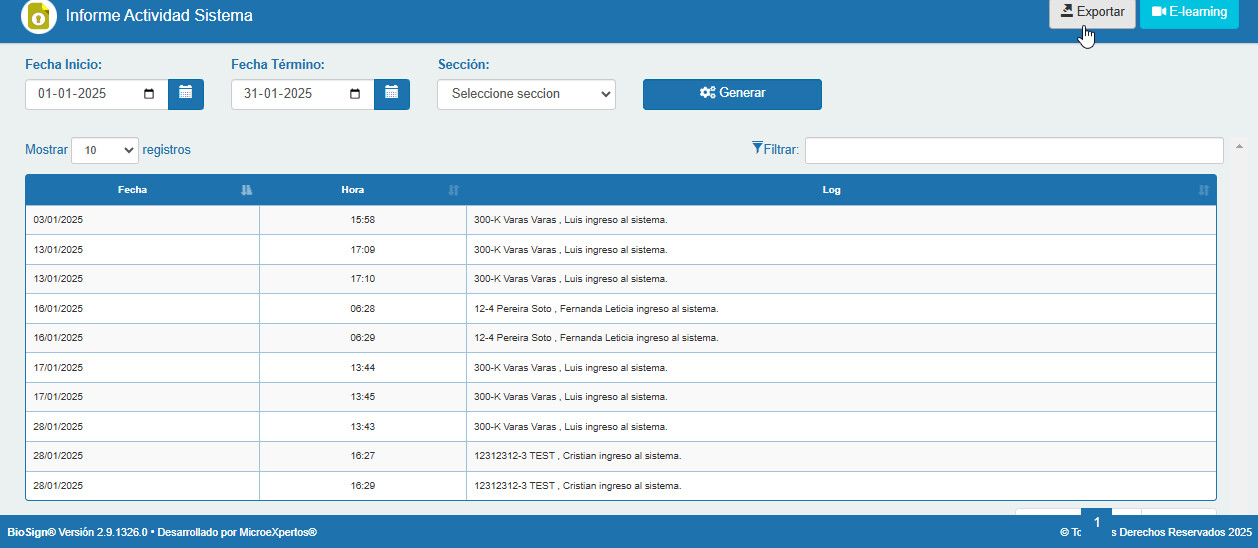Click the filter funnel icon beside Filtrar
This screenshot has height=548, width=1258.
(x=757, y=148)
